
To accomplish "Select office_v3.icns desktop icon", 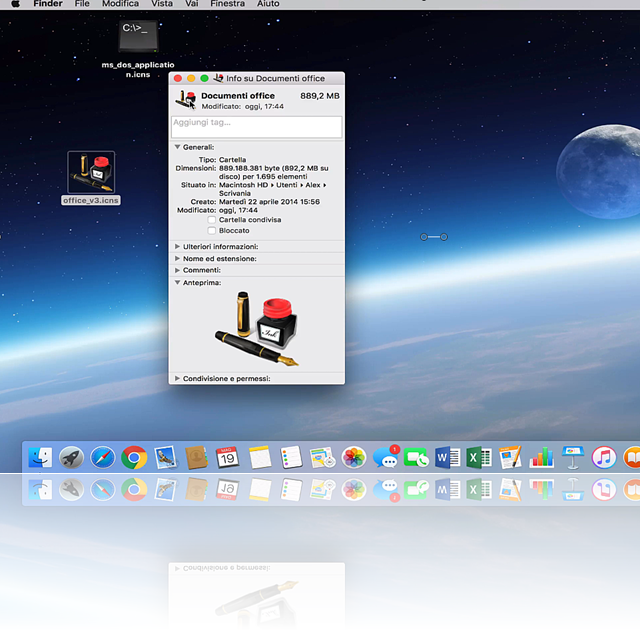I will pyautogui.click(x=91, y=172).
